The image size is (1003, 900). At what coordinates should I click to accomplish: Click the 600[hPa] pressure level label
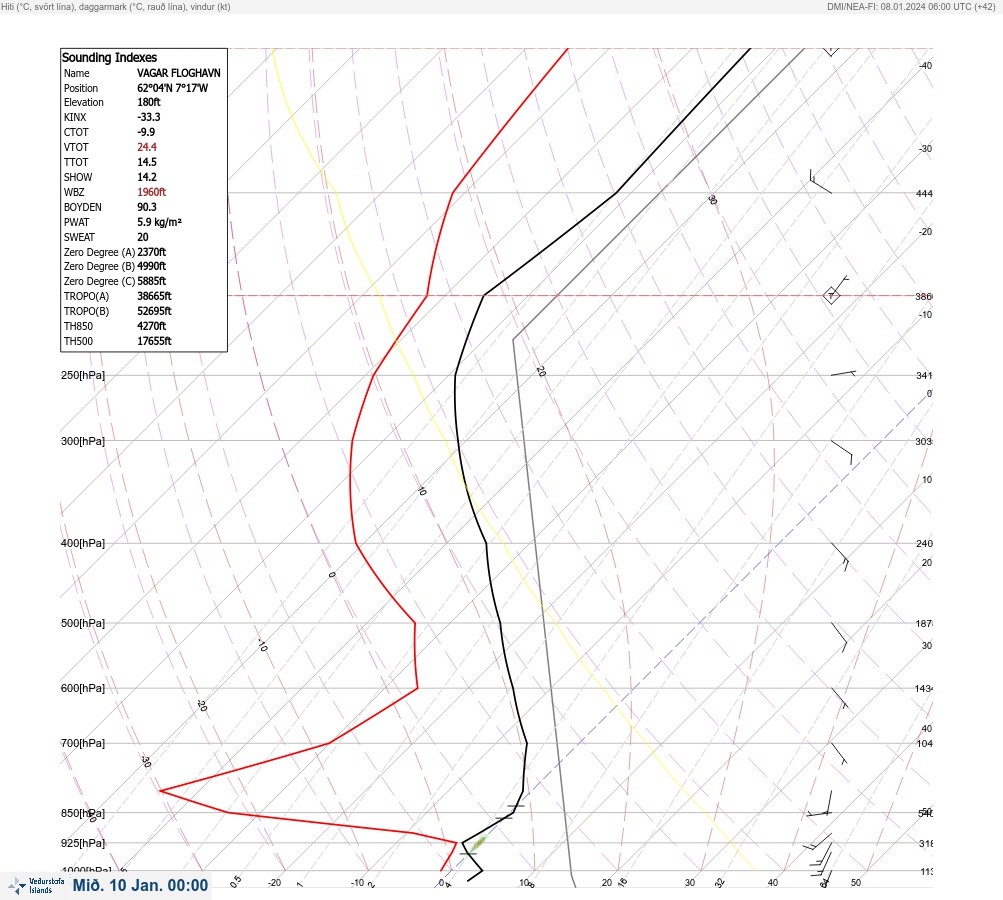[x=83, y=688]
